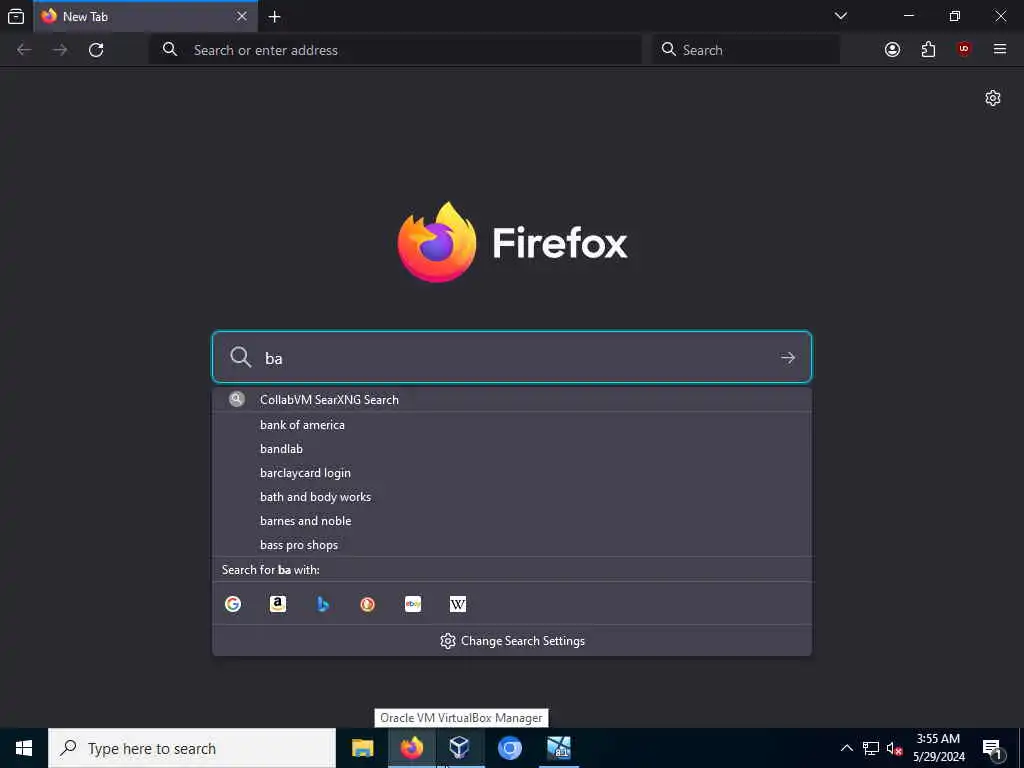Open Firefox View at top-left of tab bar
This screenshot has width=1024, height=768.
(16, 16)
